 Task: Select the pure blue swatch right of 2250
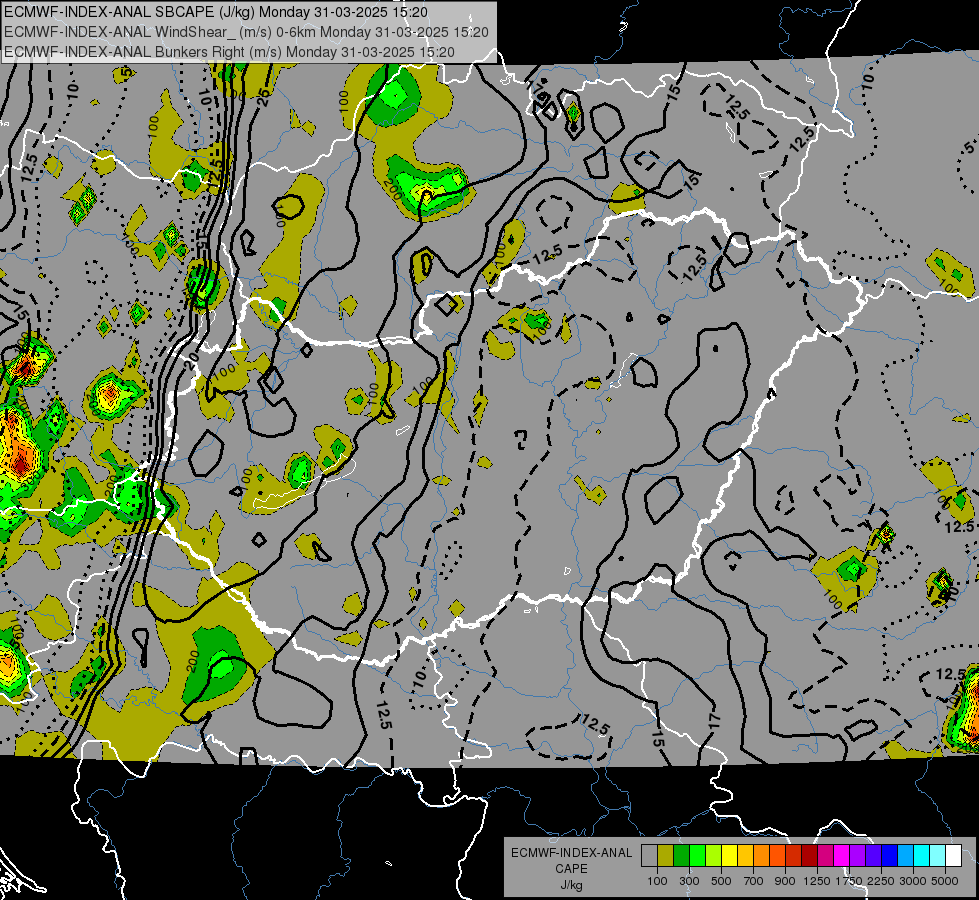point(890,855)
